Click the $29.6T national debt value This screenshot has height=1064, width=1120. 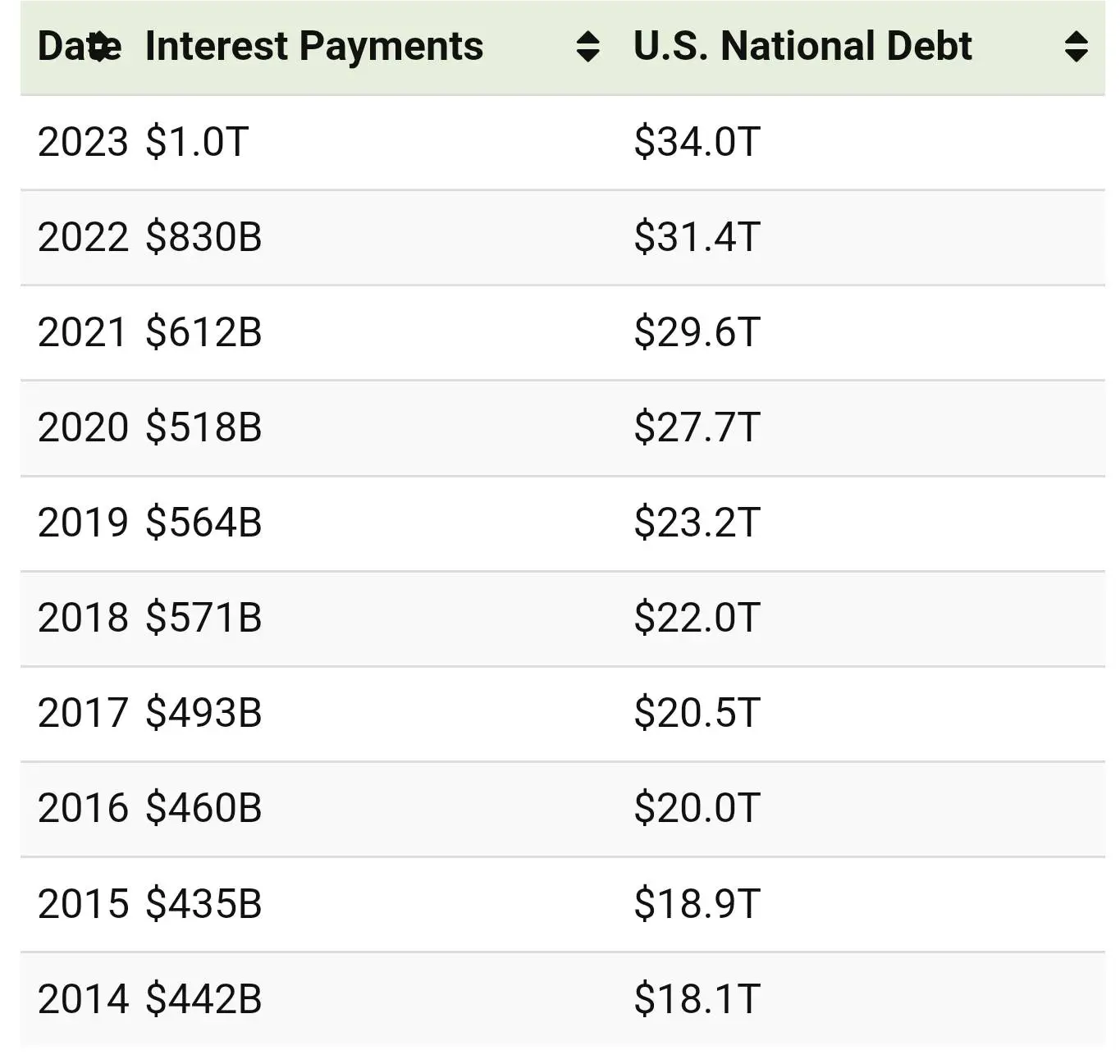click(x=697, y=332)
